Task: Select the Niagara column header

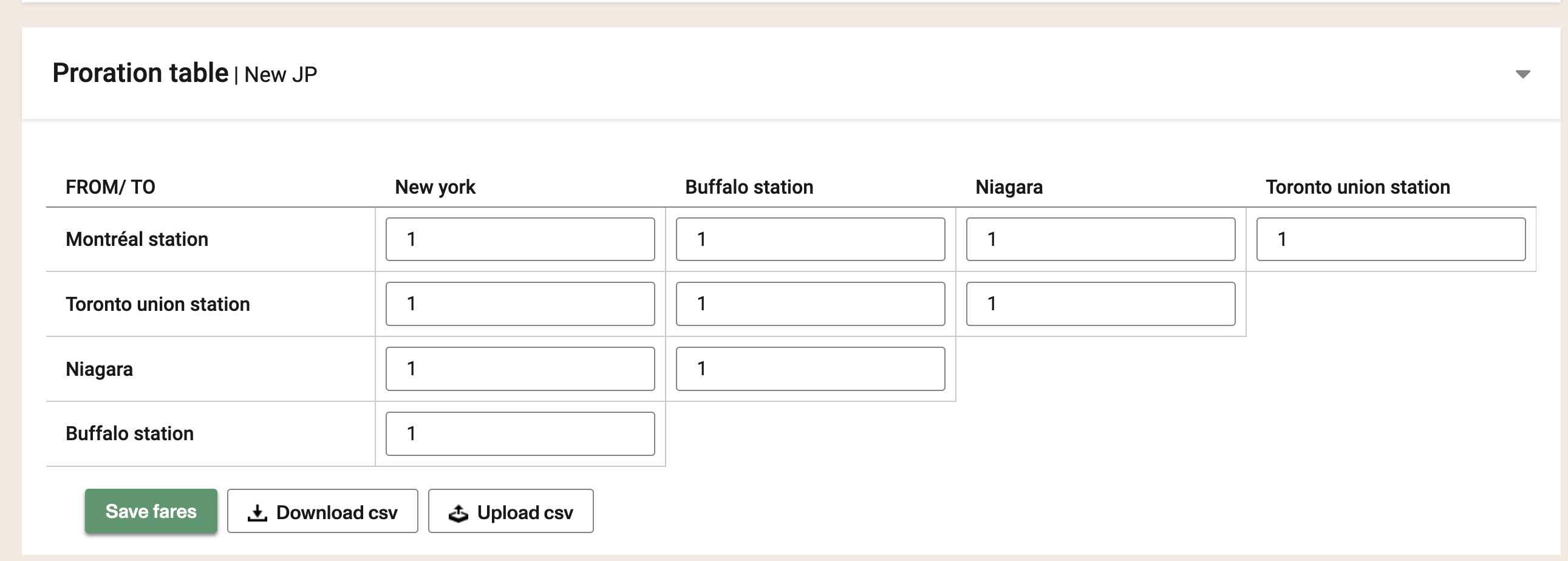Action: point(1009,187)
